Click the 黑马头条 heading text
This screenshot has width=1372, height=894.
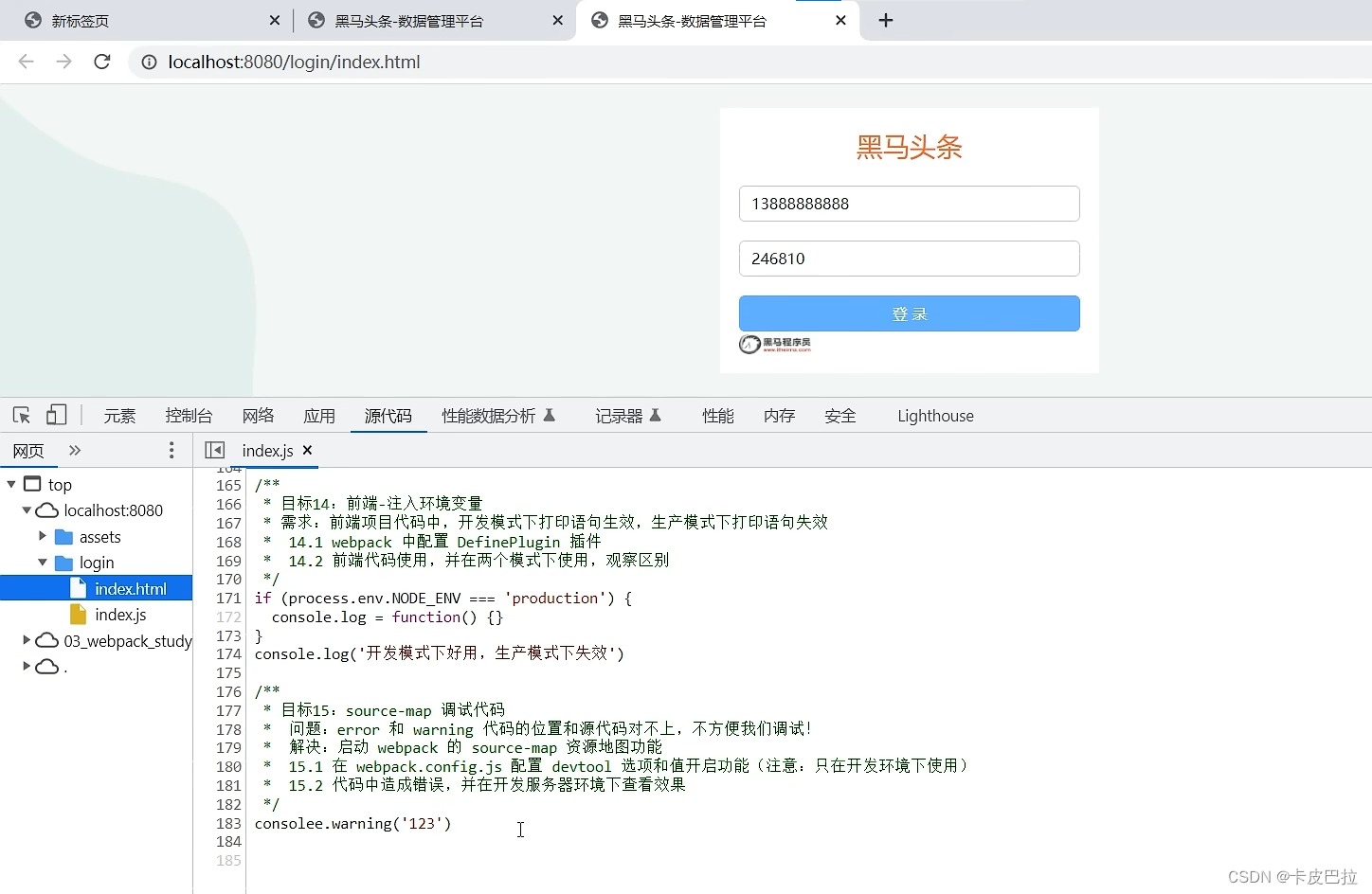click(x=910, y=147)
